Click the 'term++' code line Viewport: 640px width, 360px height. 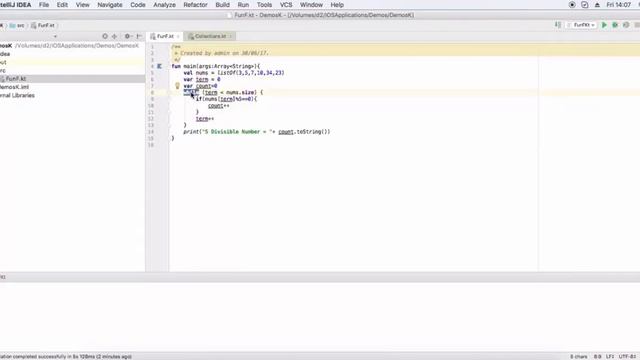(x=205, y=119)
